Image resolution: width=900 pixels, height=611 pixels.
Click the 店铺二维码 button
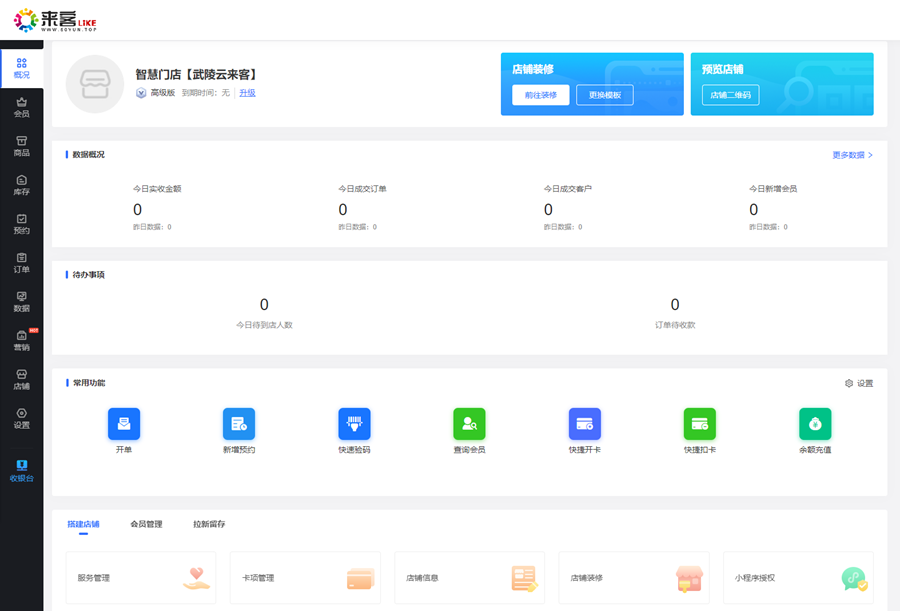(x=730, y=95)
